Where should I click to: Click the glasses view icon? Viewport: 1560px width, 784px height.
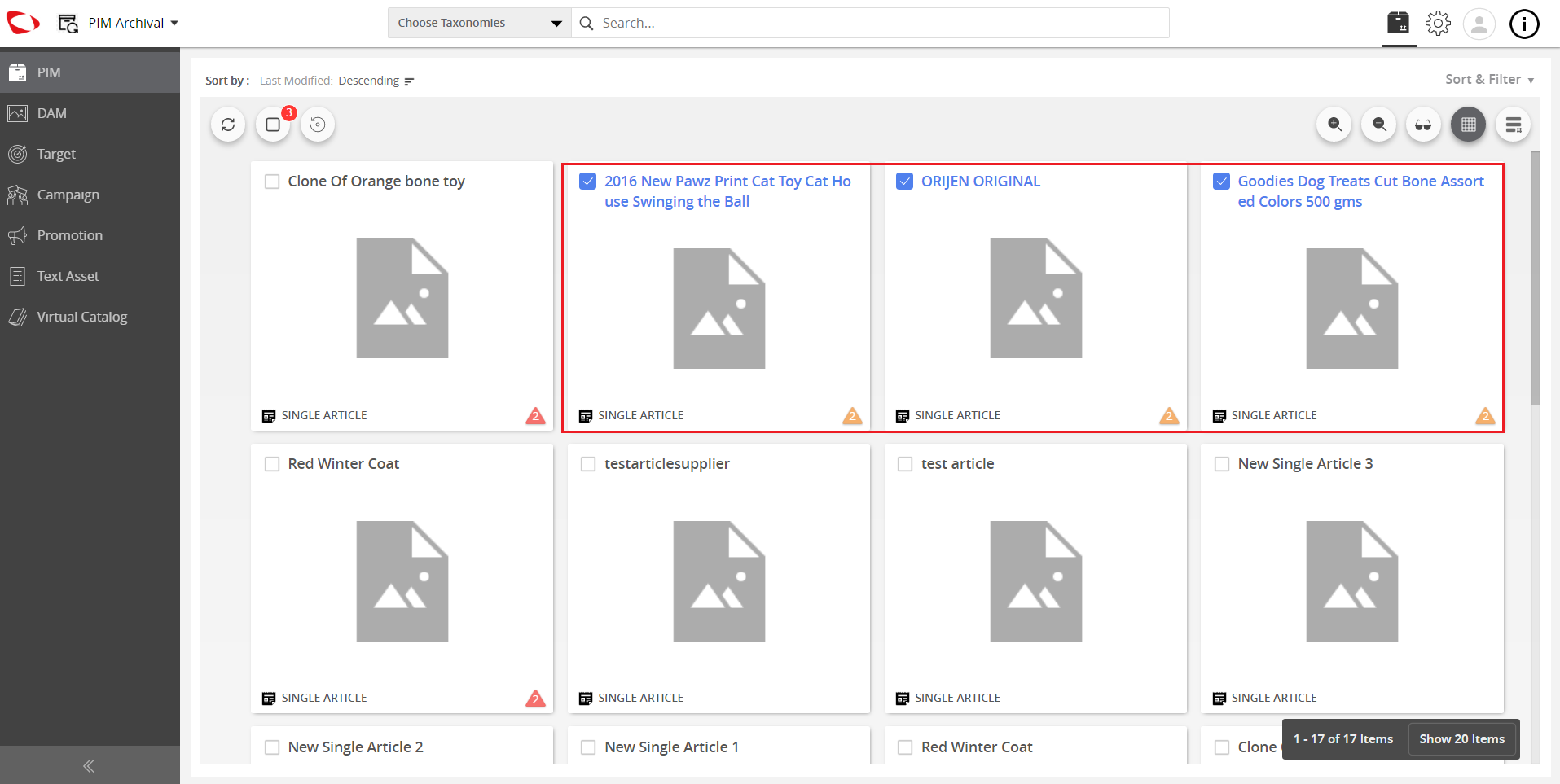(x=1423, y=125)
